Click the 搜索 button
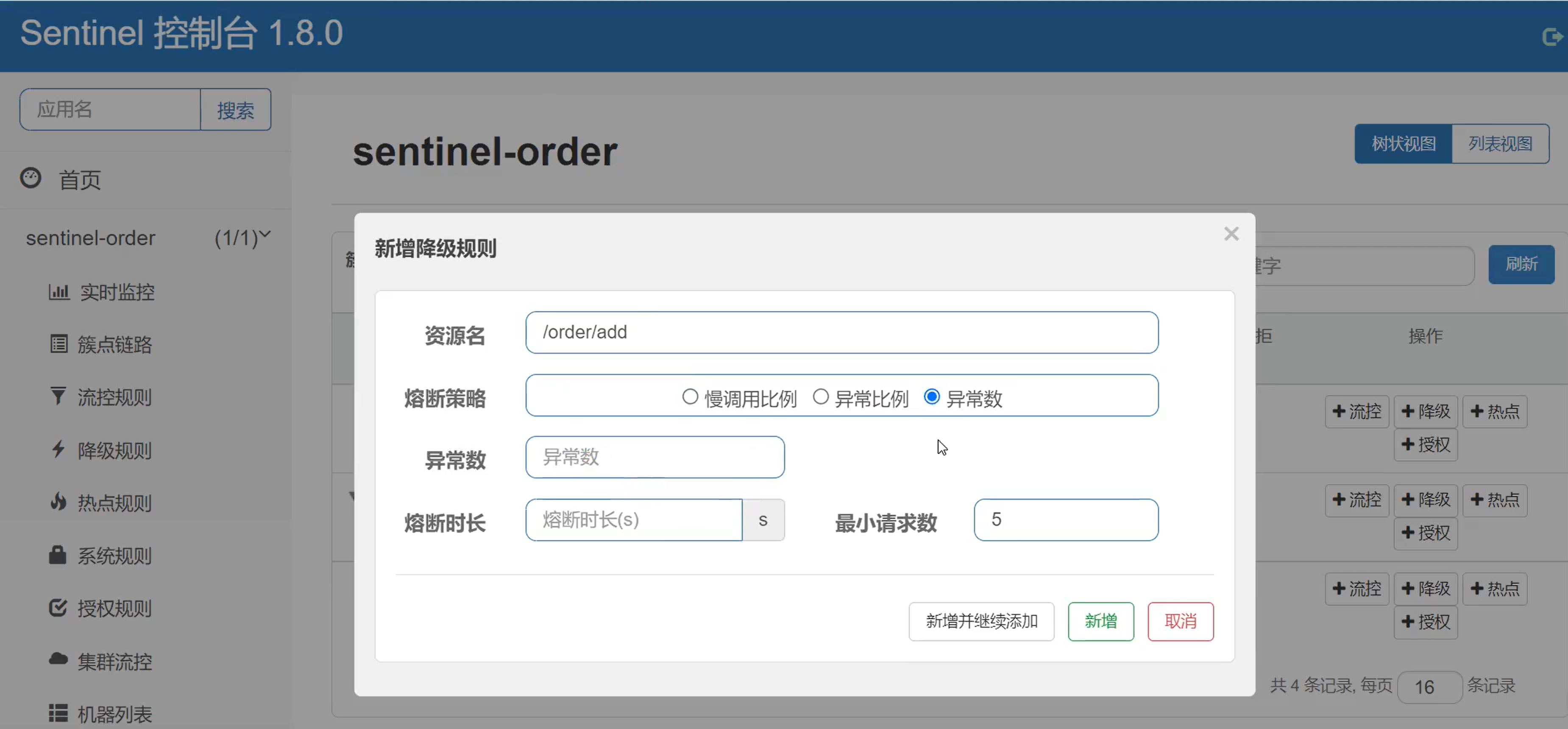The width and height of the screenshot is (1568, 729). click(236, 109)
